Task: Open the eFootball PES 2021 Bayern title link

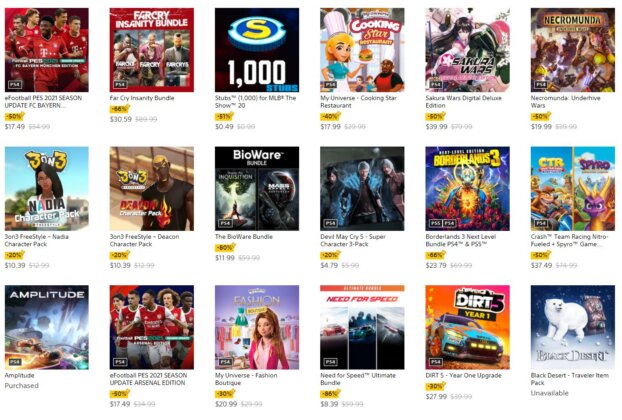Action: pos(43,102)
